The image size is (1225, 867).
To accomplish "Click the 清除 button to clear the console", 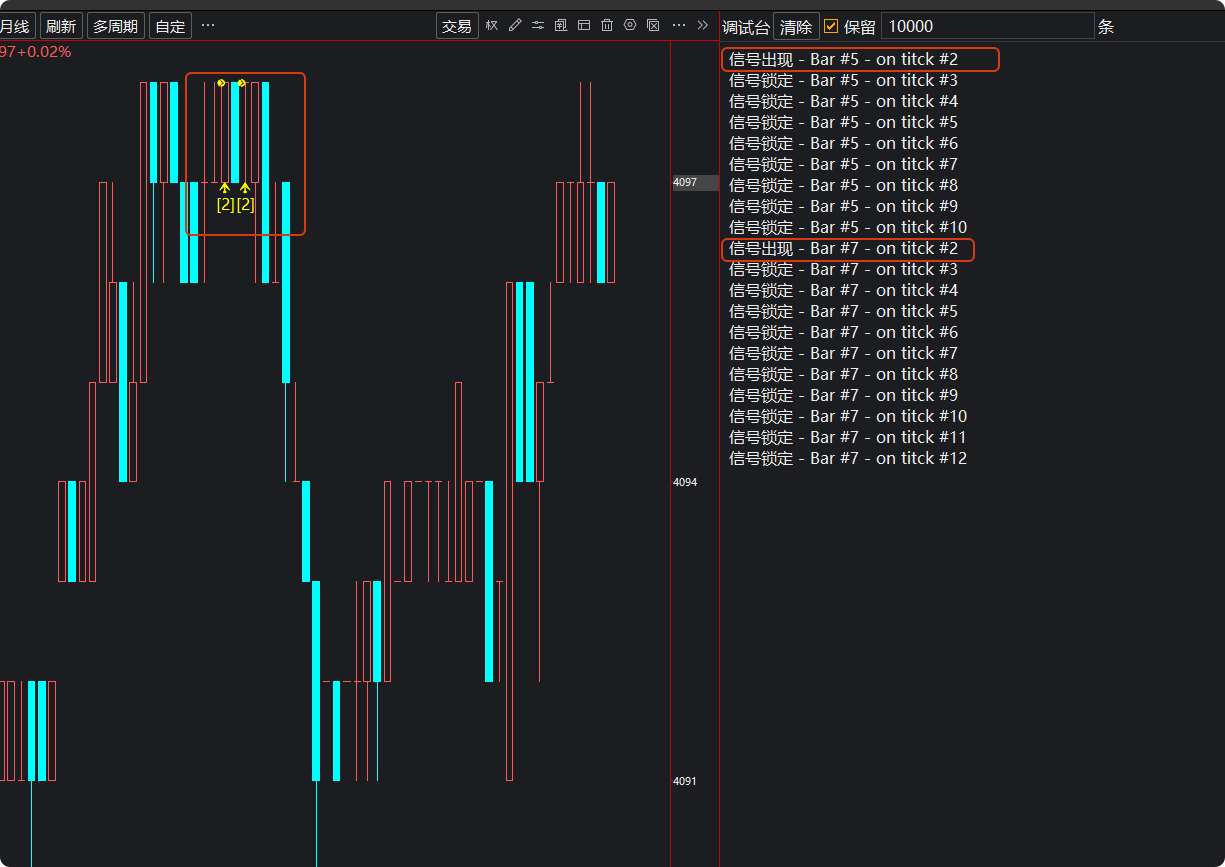I will tap(796, 27).
